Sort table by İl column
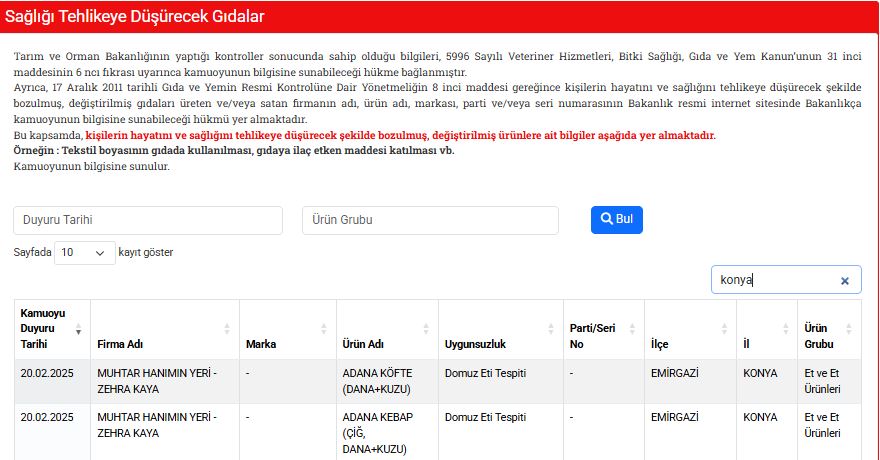This screenshot has height=460, width=880. [x=786, y=329]
